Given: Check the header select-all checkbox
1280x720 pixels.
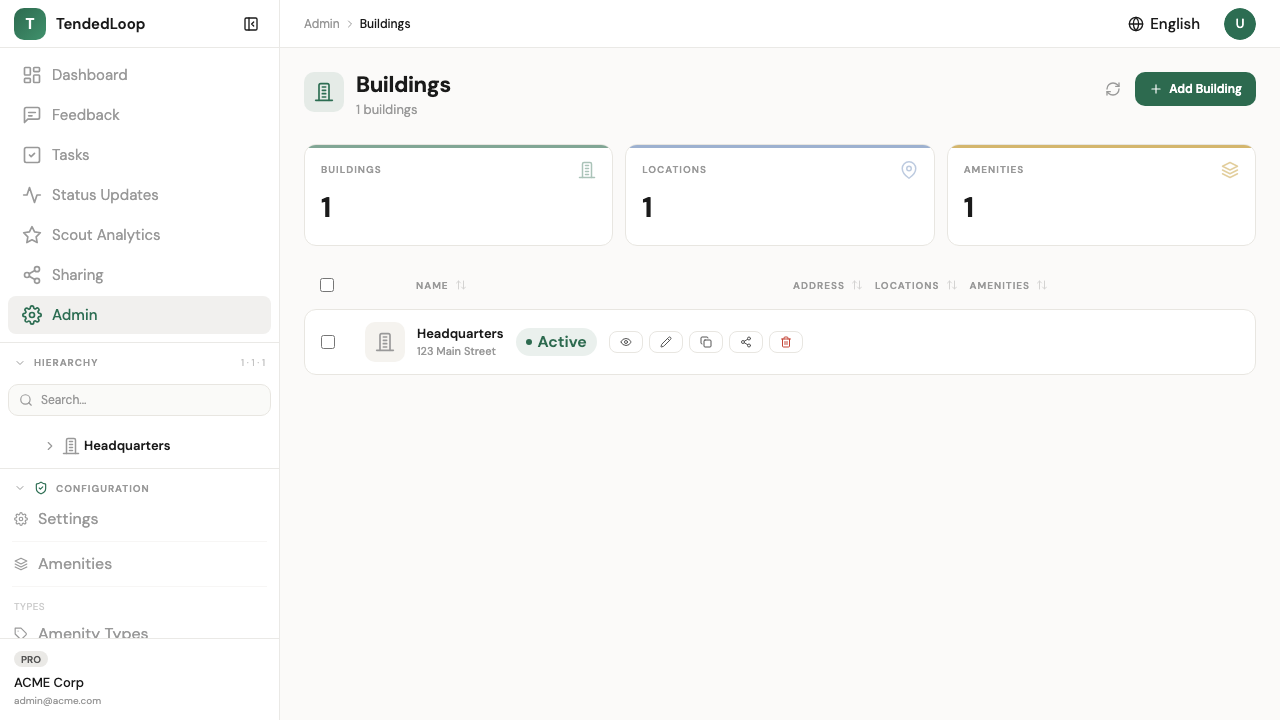Looking at the screenshot, I should (327, 285).
